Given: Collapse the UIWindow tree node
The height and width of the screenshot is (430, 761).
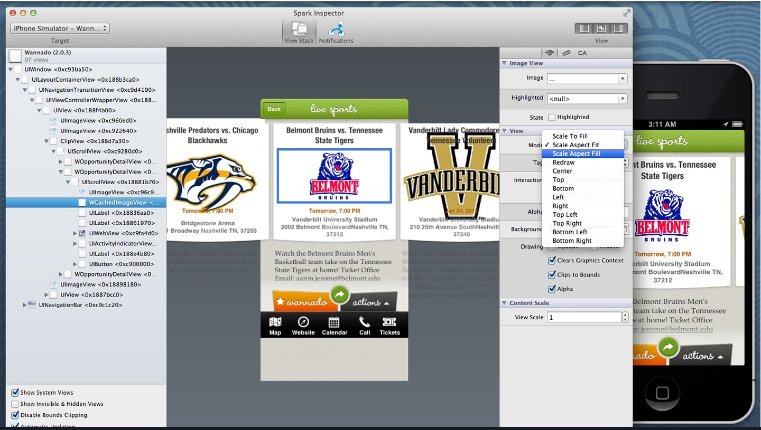Looking at the screenshot, I should click(x=11, y=69).
